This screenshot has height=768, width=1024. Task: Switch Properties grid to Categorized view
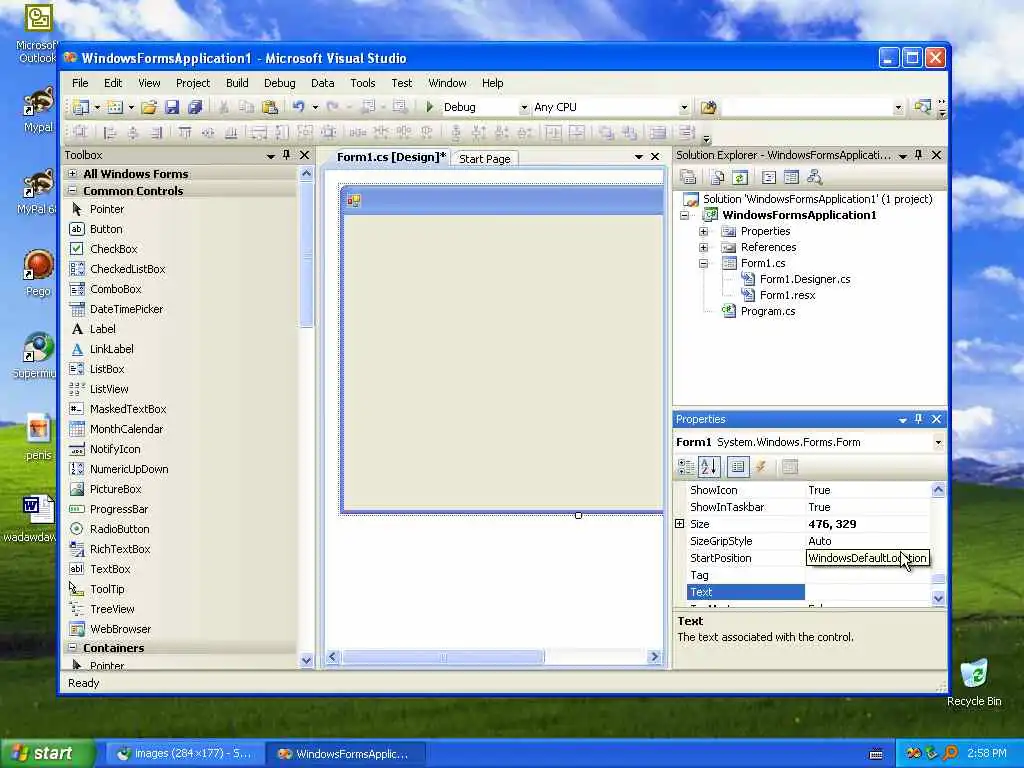pyautogui.click(x=686, y=467)
